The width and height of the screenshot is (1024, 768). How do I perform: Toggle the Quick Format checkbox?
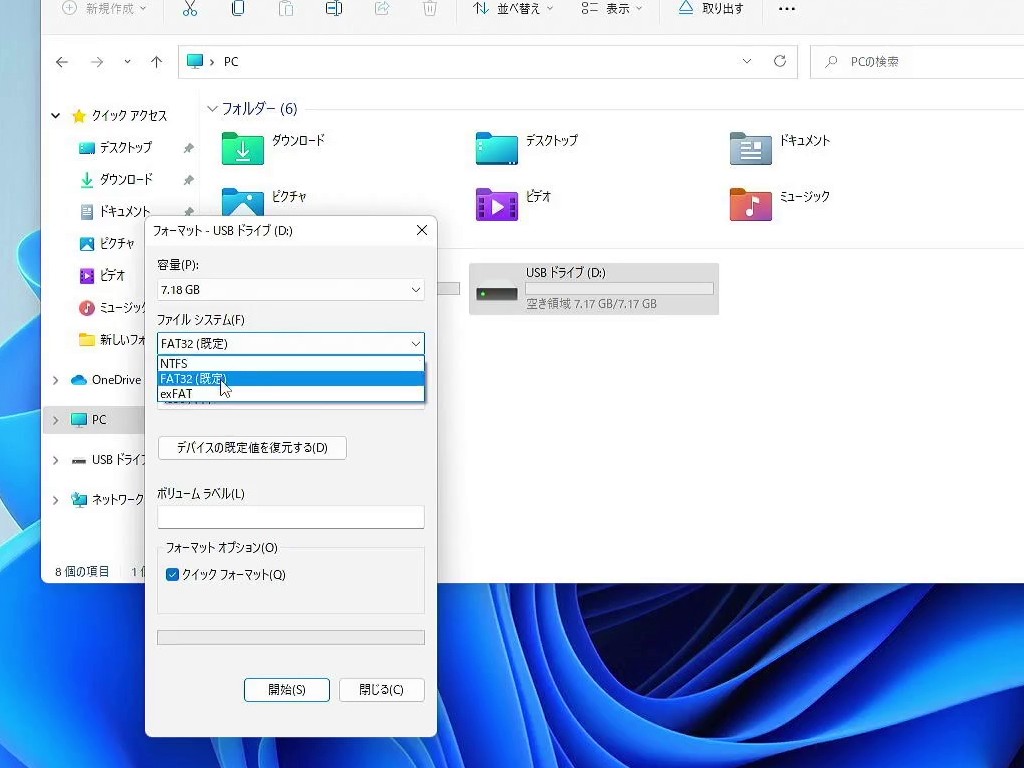[173, 575]
